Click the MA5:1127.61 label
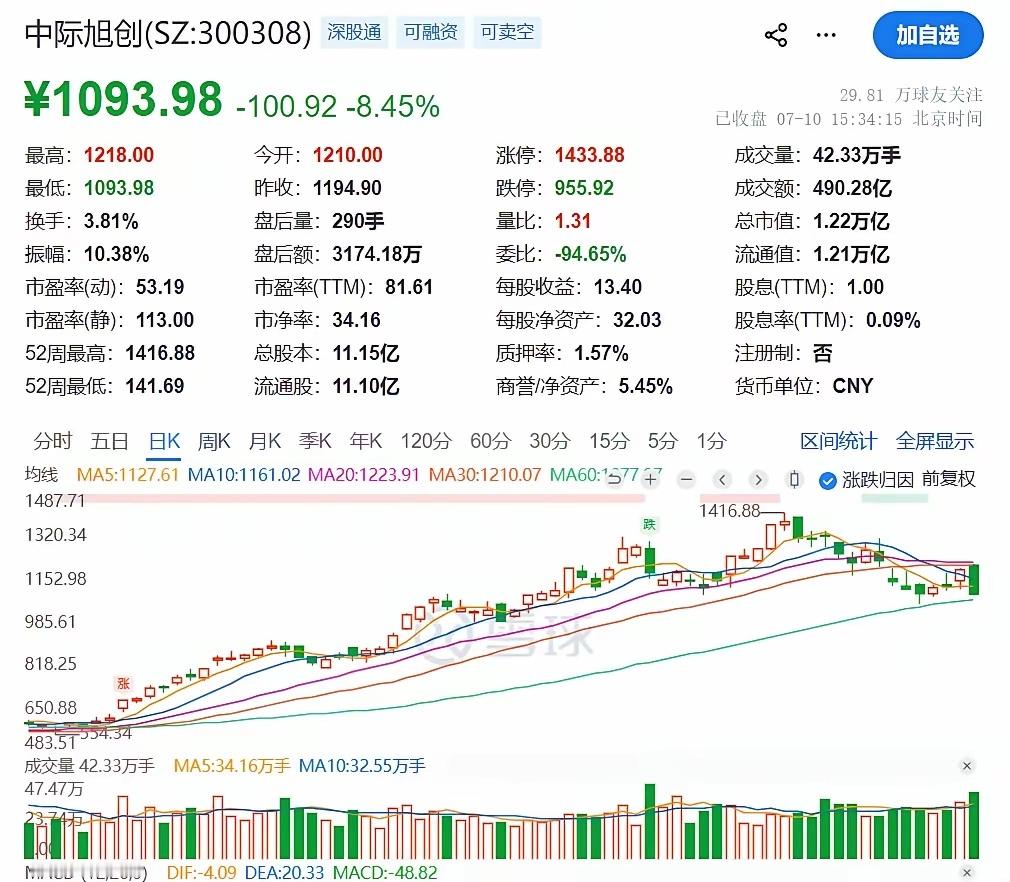Viewport: 1010px width, 882px height. tap(127, 475)
